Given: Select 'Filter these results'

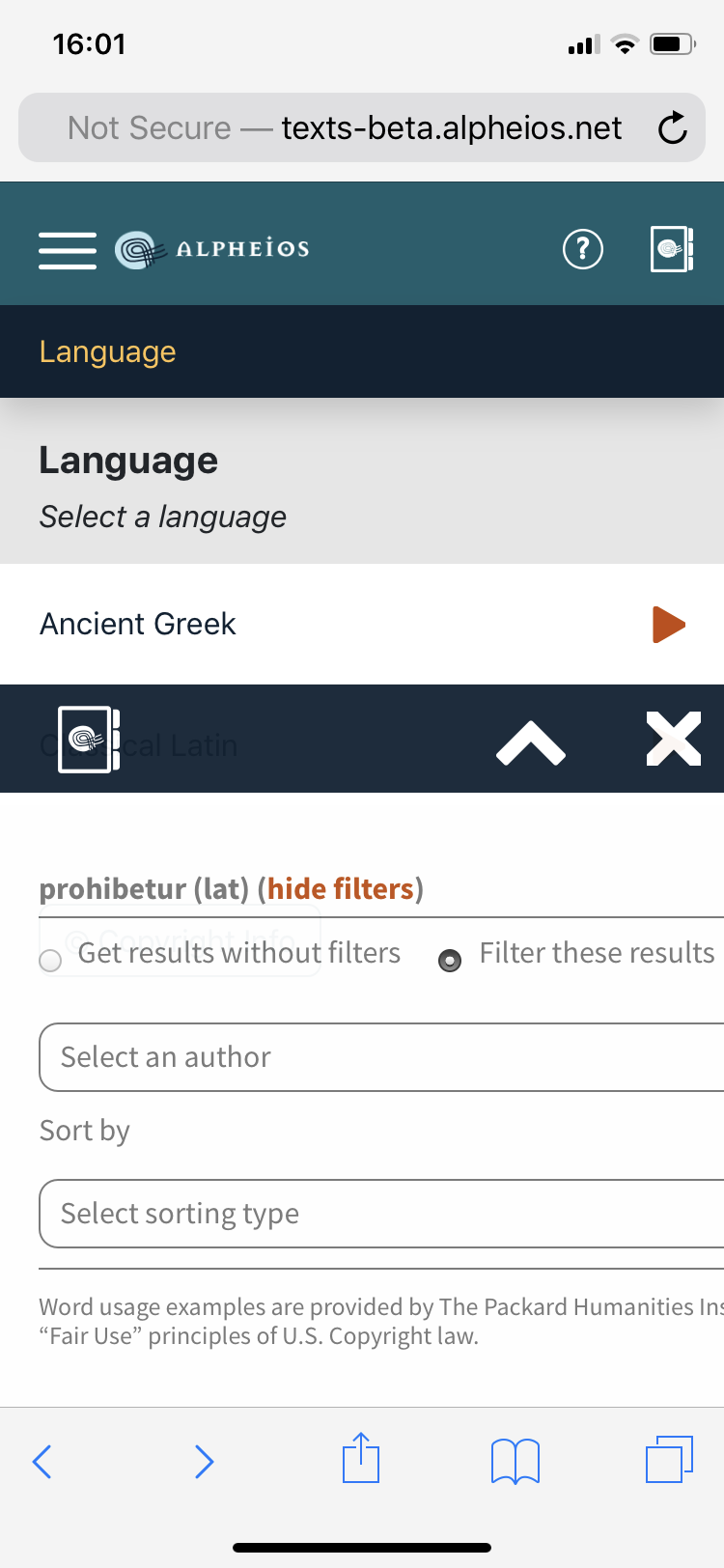Looking at the screenshot, I should pyautogui.click(x=450, y=962).
